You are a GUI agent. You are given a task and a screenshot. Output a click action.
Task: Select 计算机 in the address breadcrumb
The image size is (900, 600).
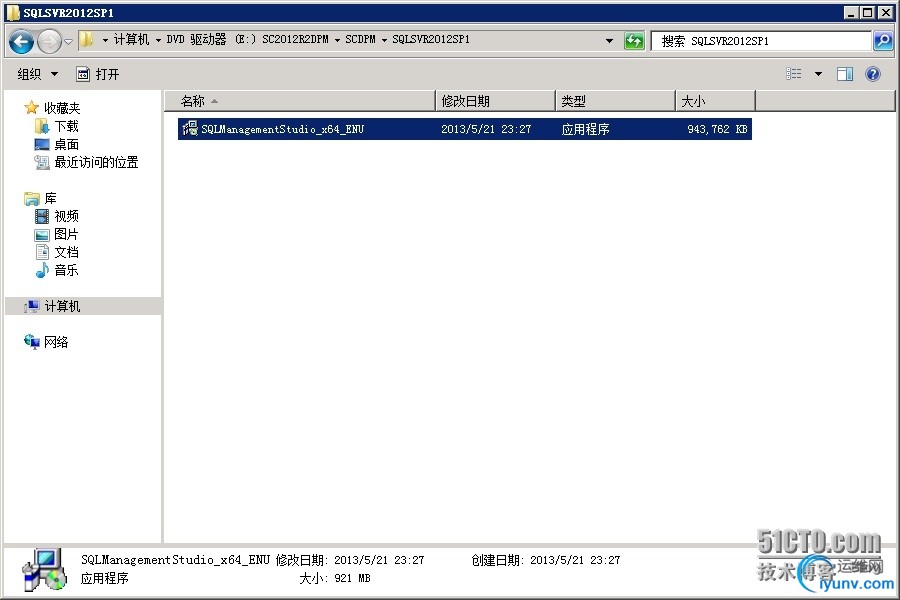[131, 40]
